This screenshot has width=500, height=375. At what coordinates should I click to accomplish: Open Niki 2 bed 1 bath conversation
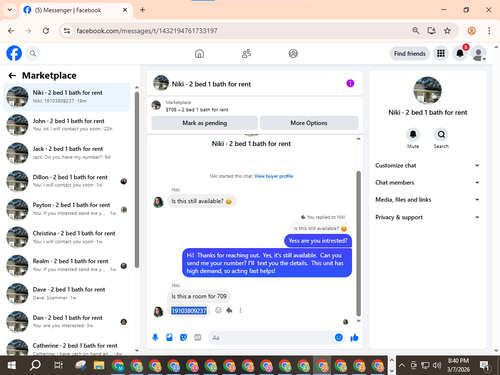coord(67,97)
